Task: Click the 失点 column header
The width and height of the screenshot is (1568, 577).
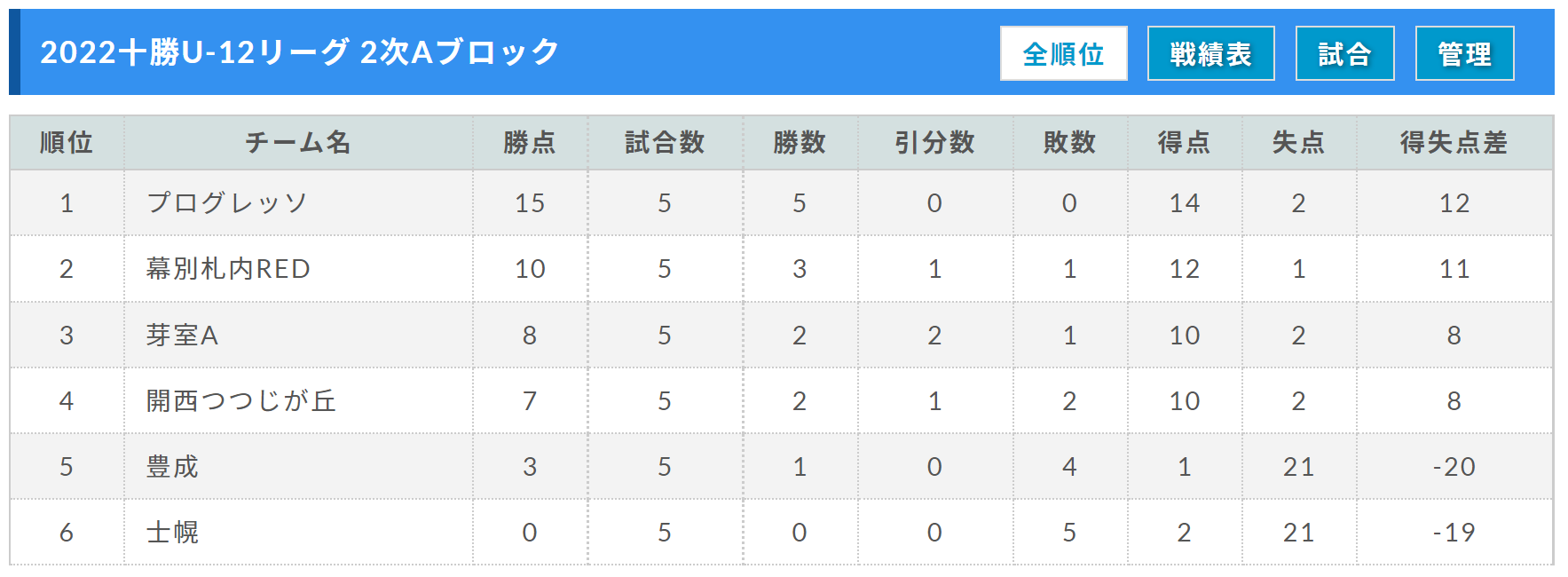Action: pos(1298,142)
